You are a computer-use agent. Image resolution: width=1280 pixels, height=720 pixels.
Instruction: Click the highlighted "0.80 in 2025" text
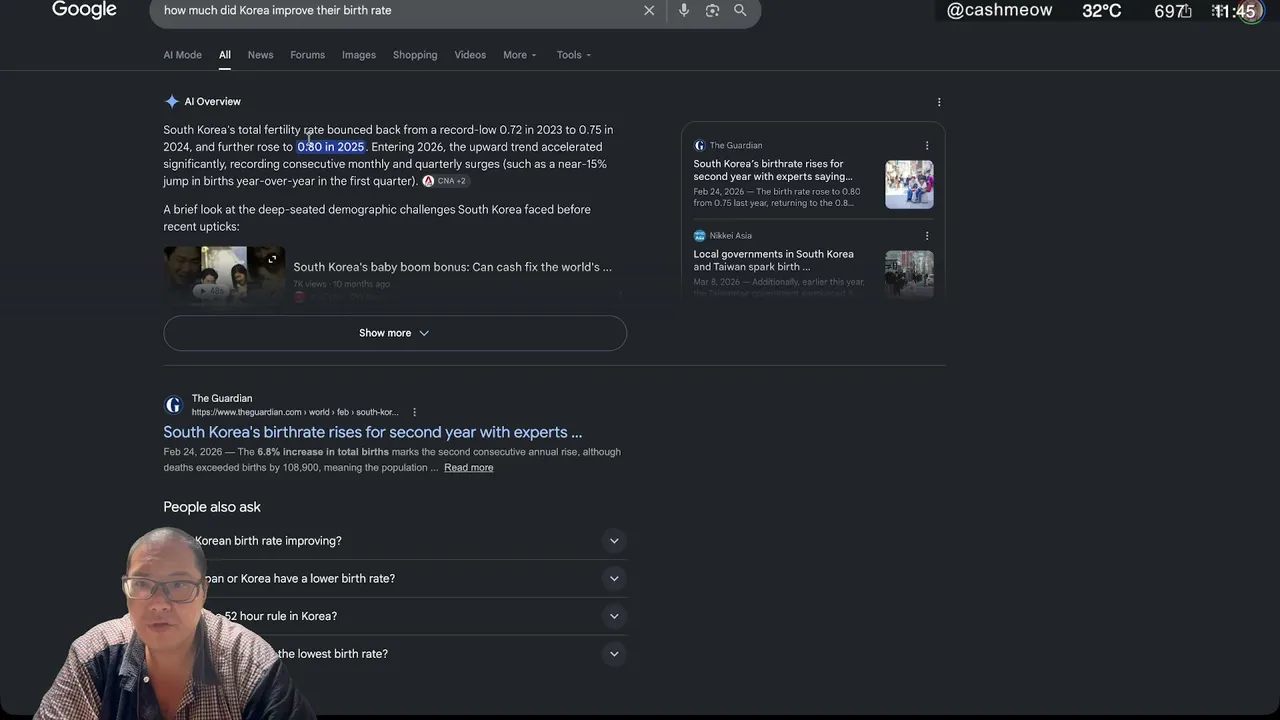coord(331,147)
